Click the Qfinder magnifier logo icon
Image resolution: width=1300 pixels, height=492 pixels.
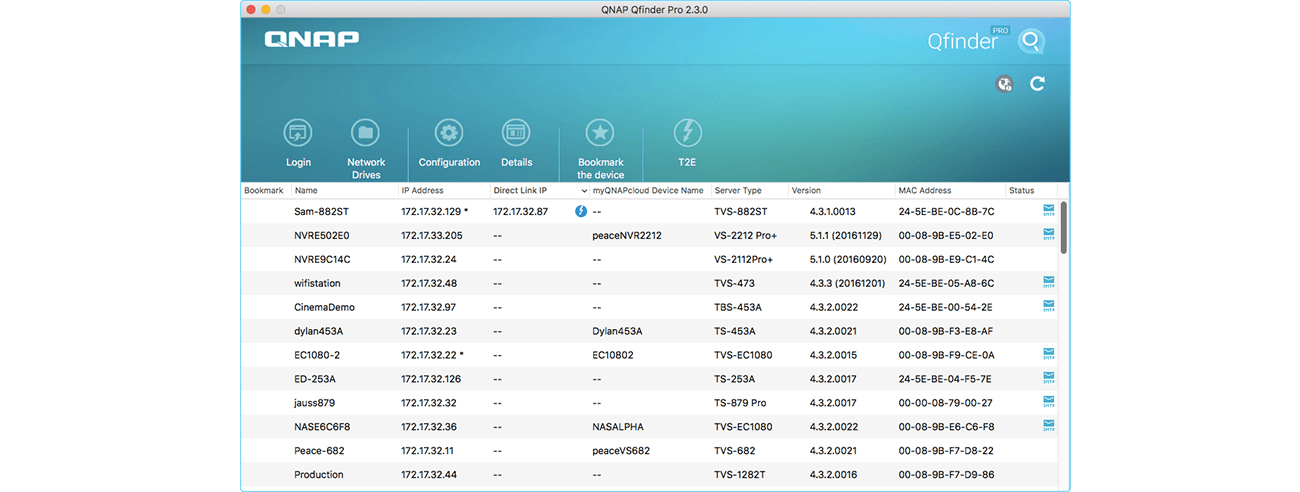point(1031,41)
